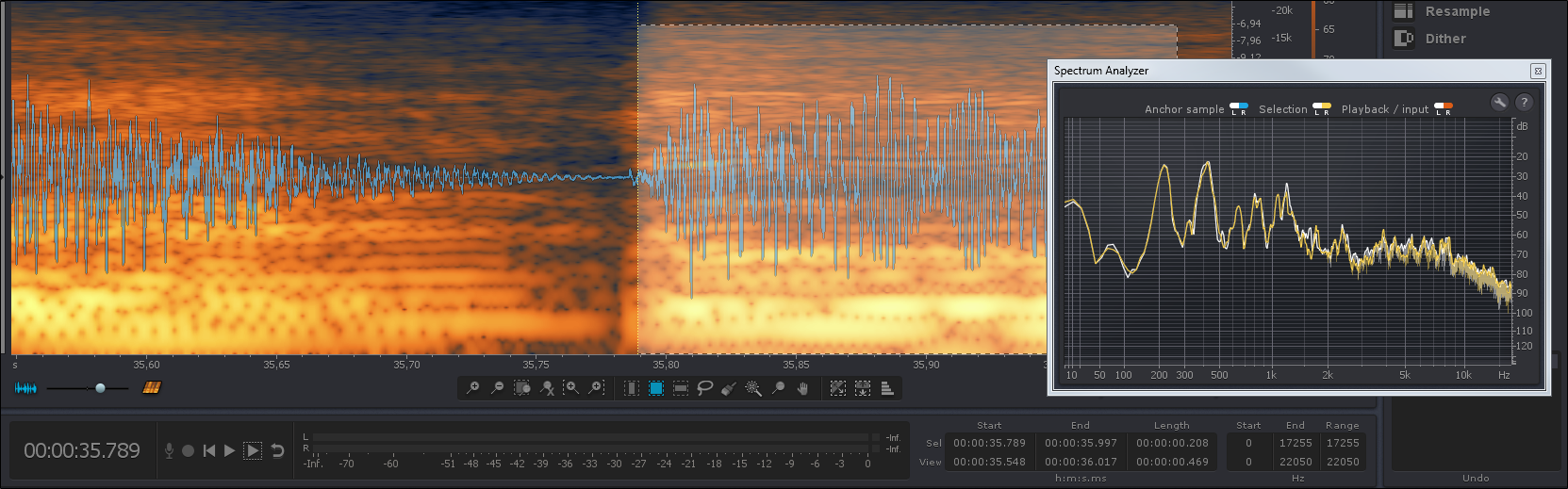The height and width of the screenshot is (489, 1568).
Task: Click the Hz frequency units label
Action: 1297,479
